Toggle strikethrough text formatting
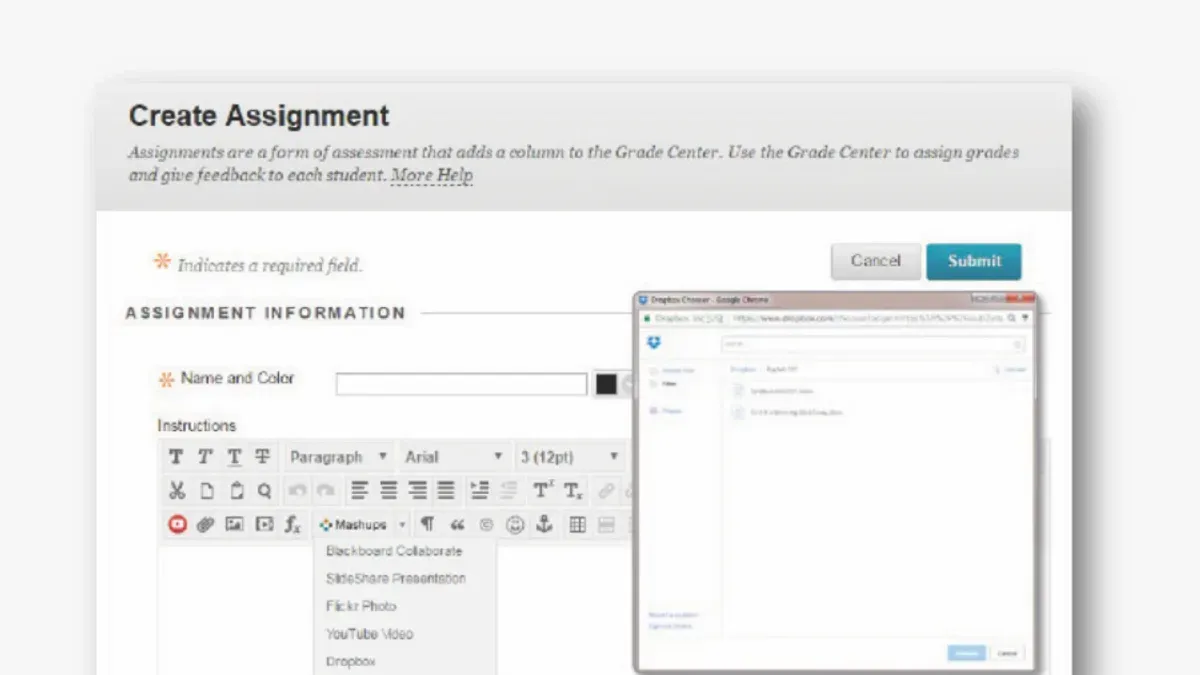1200x675 pixels. coord(262,457)
